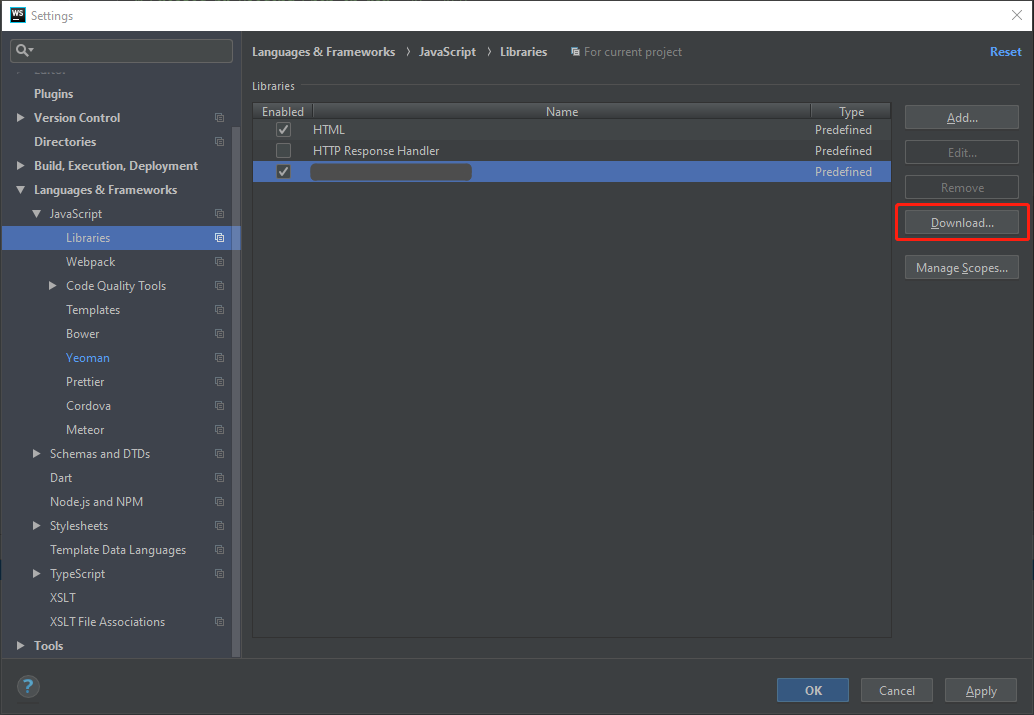
Task: Select Prettier in the settings tree
Action: click(x=85, y=382)
